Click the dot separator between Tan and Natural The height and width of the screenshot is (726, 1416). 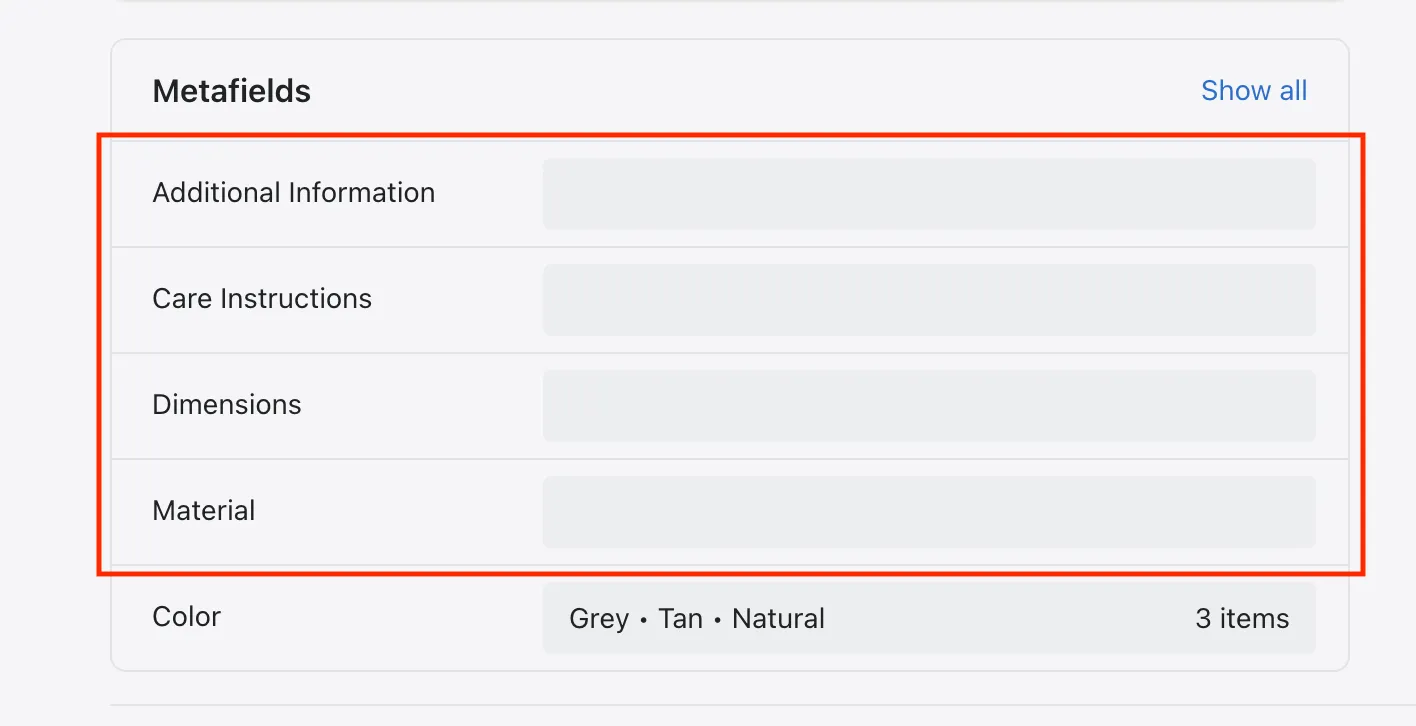point(717,621)
